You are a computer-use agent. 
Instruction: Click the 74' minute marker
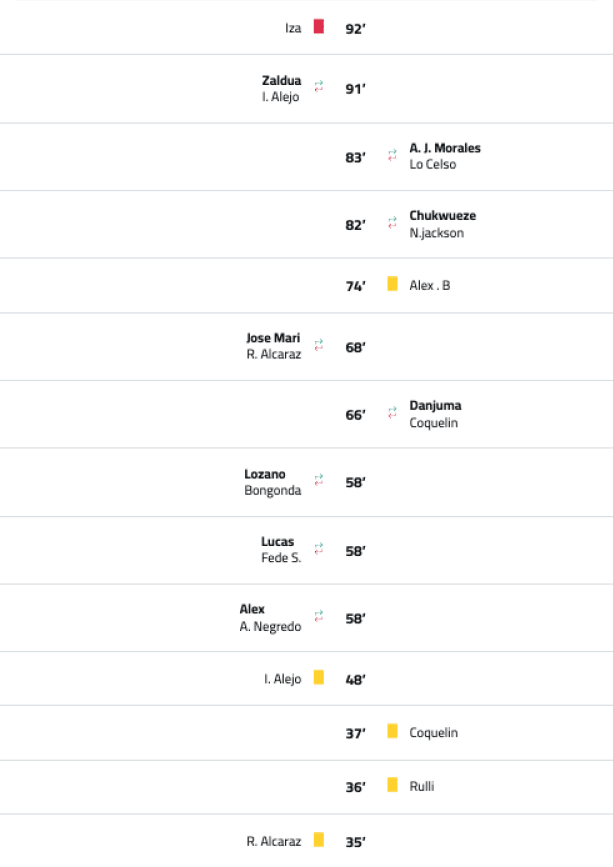355,286
